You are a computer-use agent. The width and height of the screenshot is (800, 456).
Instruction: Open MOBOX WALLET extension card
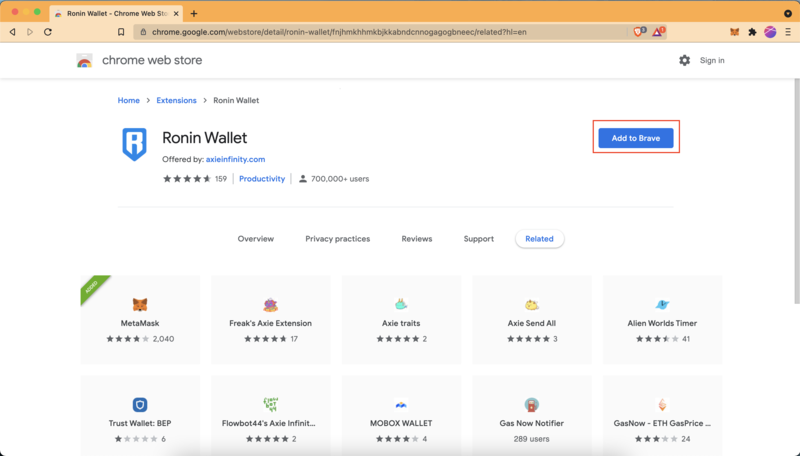pos(401,416)
